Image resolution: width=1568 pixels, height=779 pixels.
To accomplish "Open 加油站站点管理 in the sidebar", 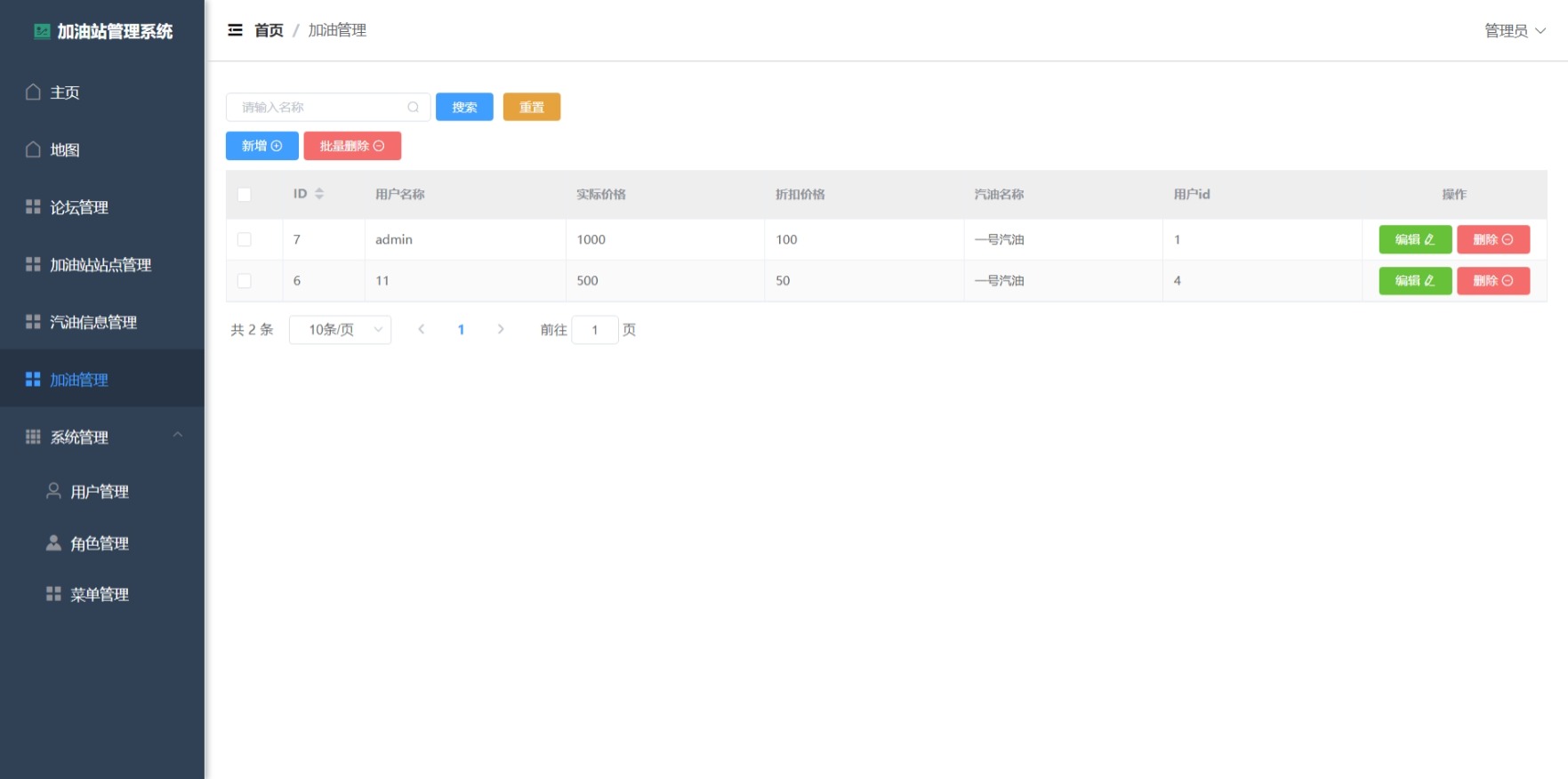I will pos(102,264).
